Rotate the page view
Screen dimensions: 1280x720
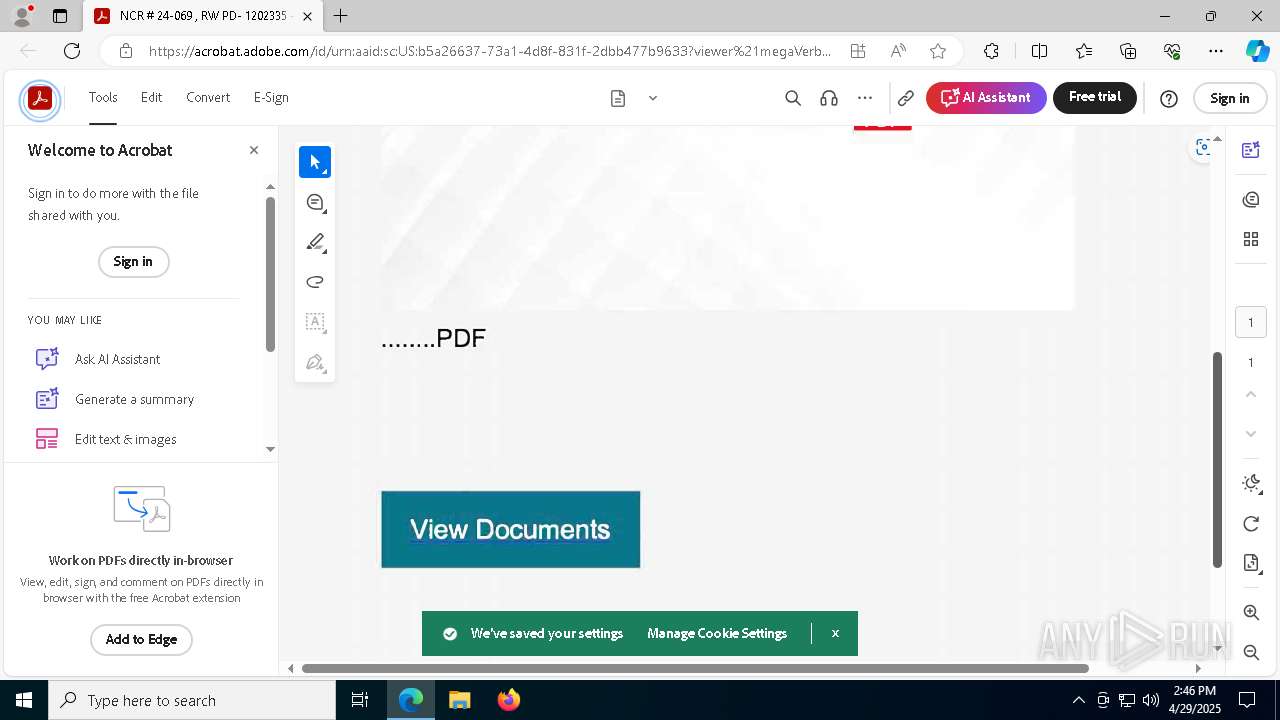1250,524
